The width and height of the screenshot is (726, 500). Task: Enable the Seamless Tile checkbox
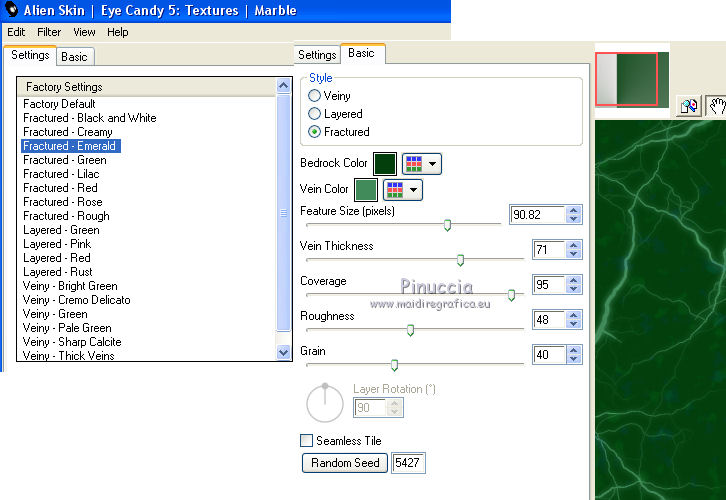(306, 440)
